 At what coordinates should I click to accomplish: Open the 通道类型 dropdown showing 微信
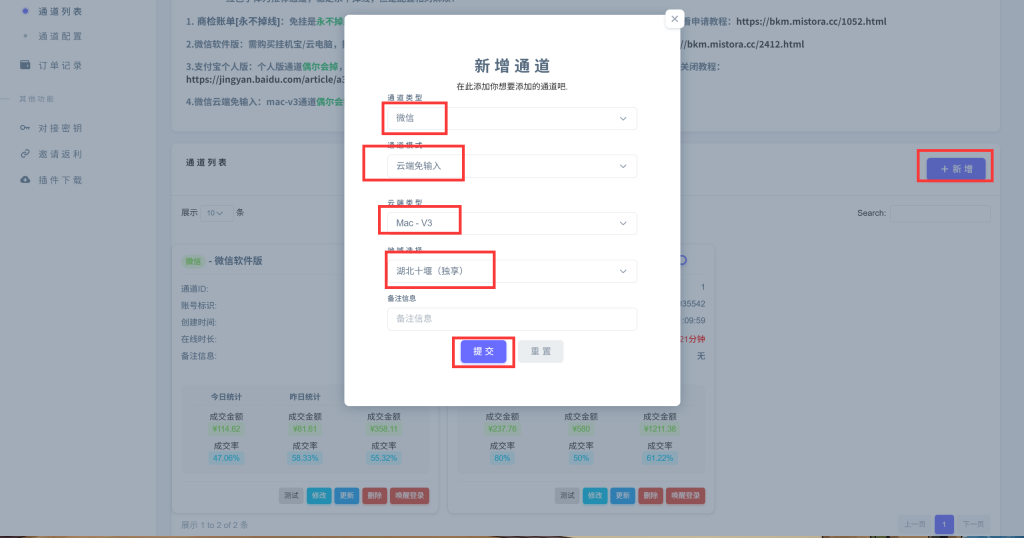click(511, 118)
